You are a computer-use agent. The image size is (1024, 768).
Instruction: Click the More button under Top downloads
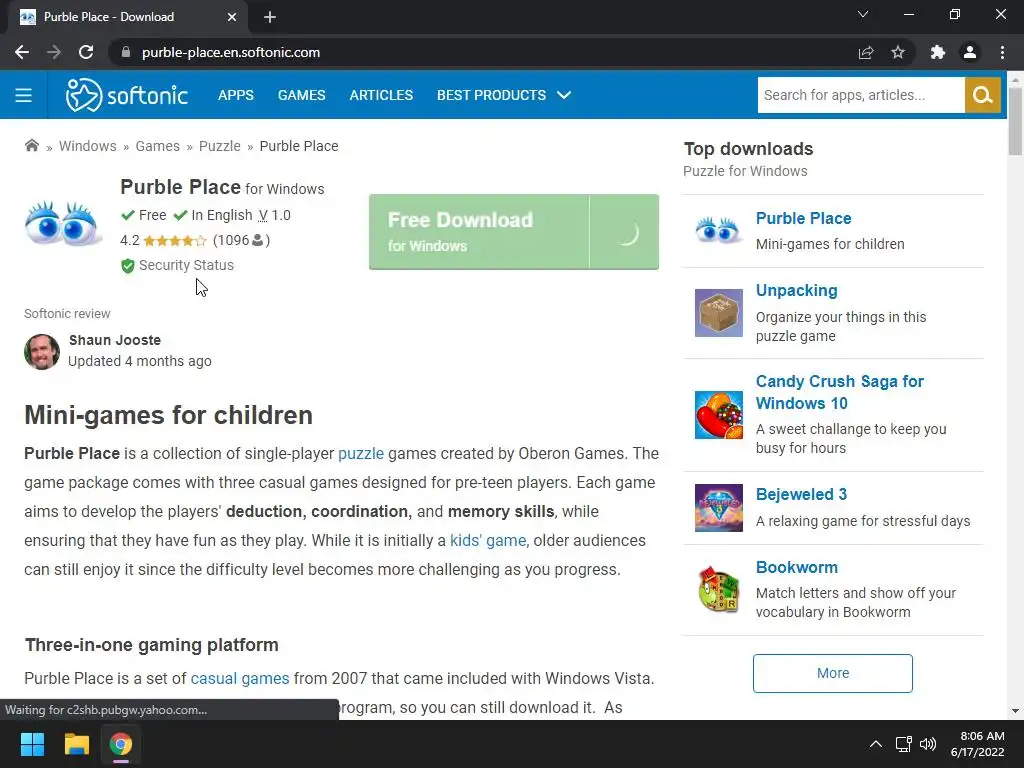833,673
